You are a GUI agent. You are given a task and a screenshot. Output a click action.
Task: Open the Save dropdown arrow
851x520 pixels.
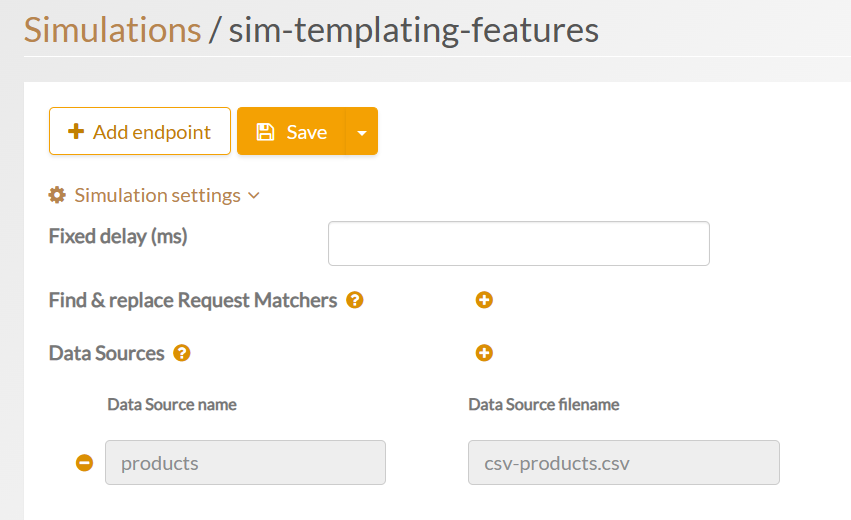pos(361,132)
